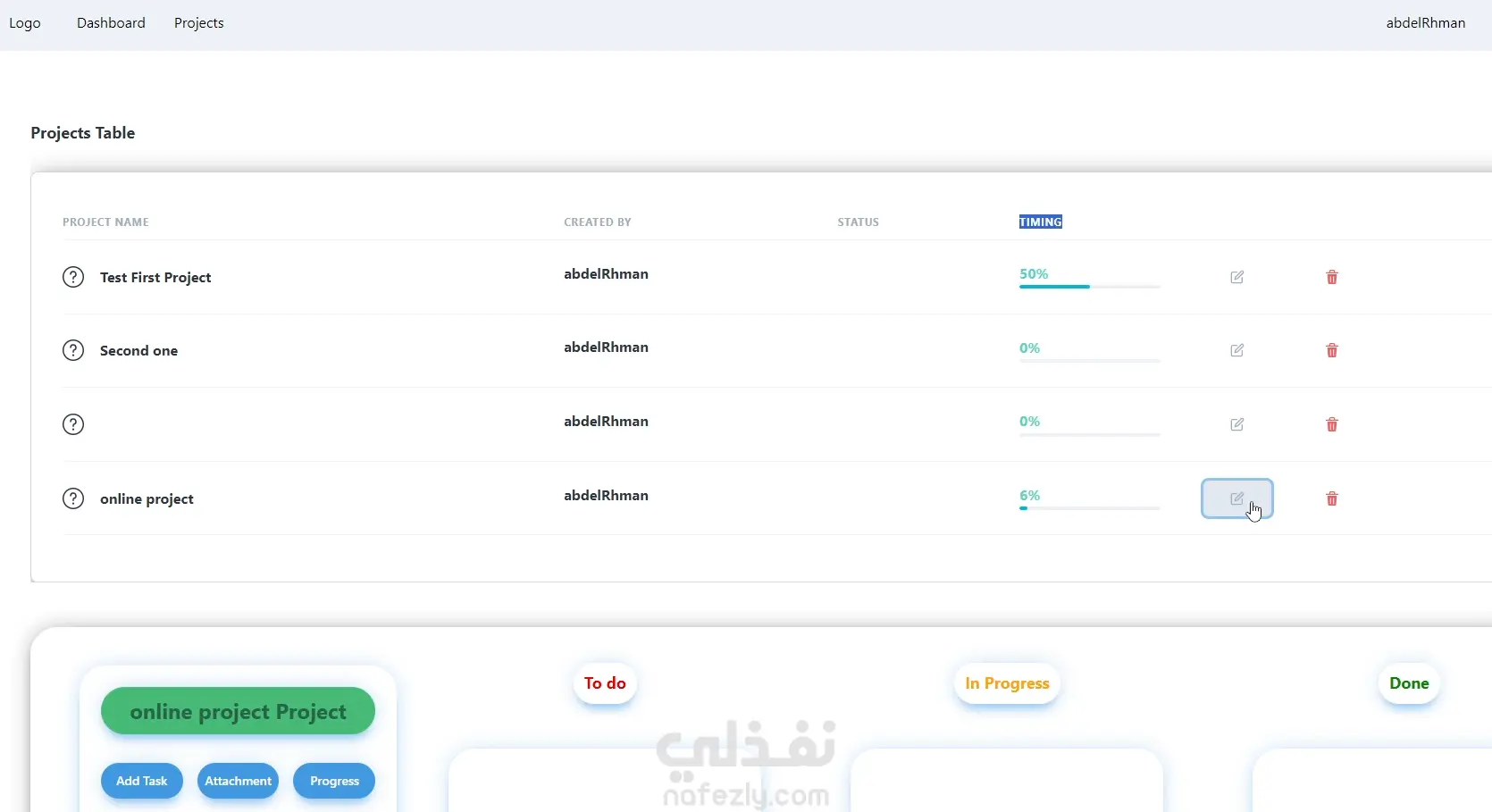The width and height of the screenshot is (1492, 812).
Task: Click the 50% timing value
Action: click(1034, 274)
